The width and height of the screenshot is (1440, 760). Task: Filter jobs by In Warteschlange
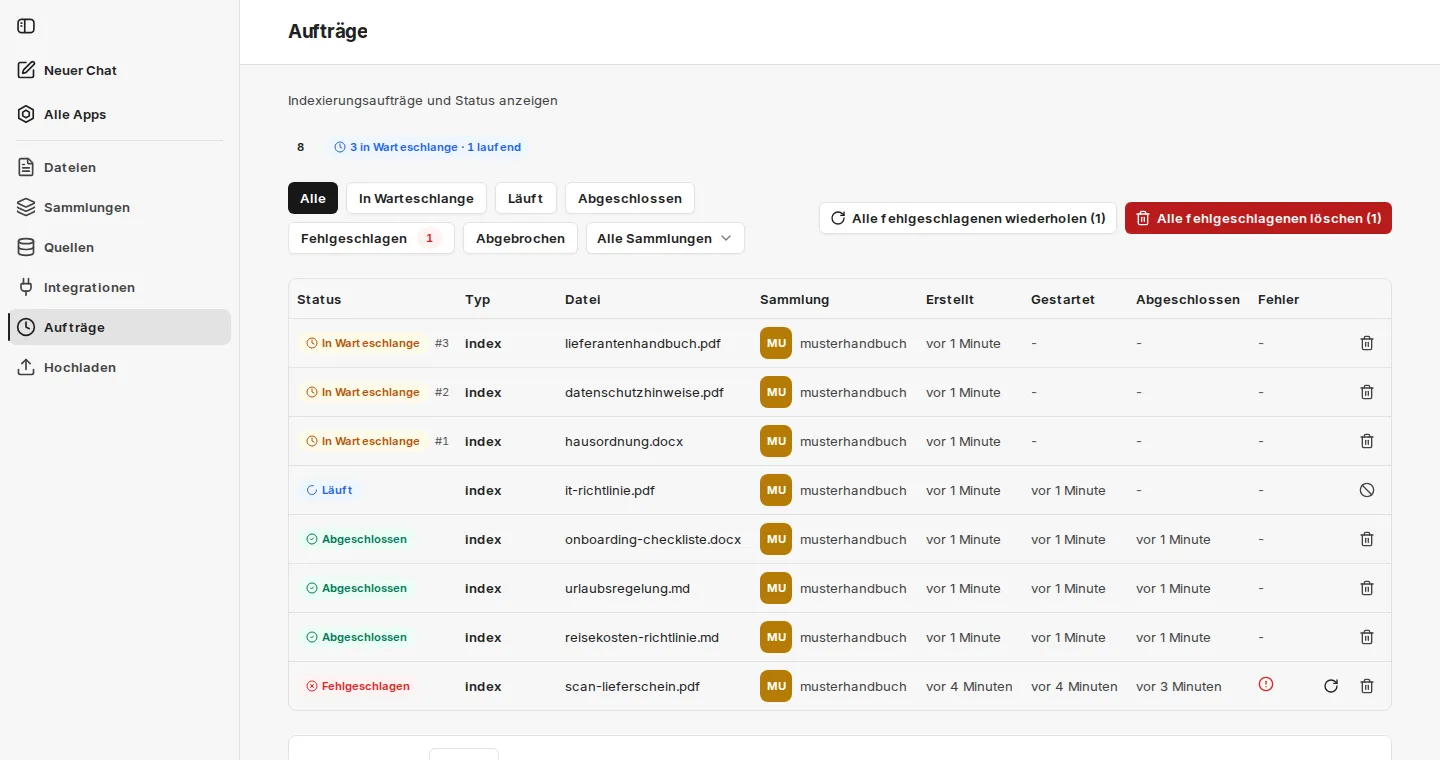416,198
